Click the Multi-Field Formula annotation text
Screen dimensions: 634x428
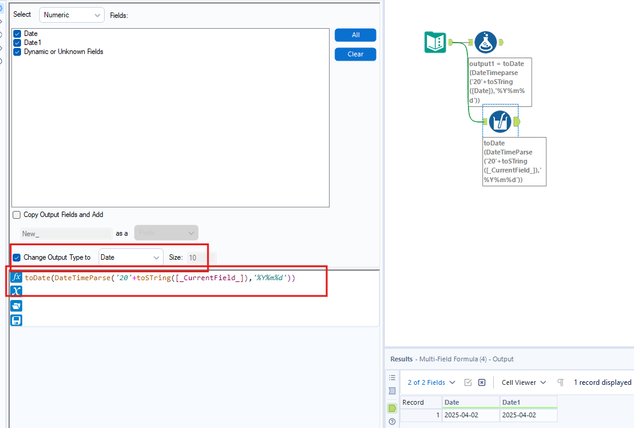coord(514,162)
